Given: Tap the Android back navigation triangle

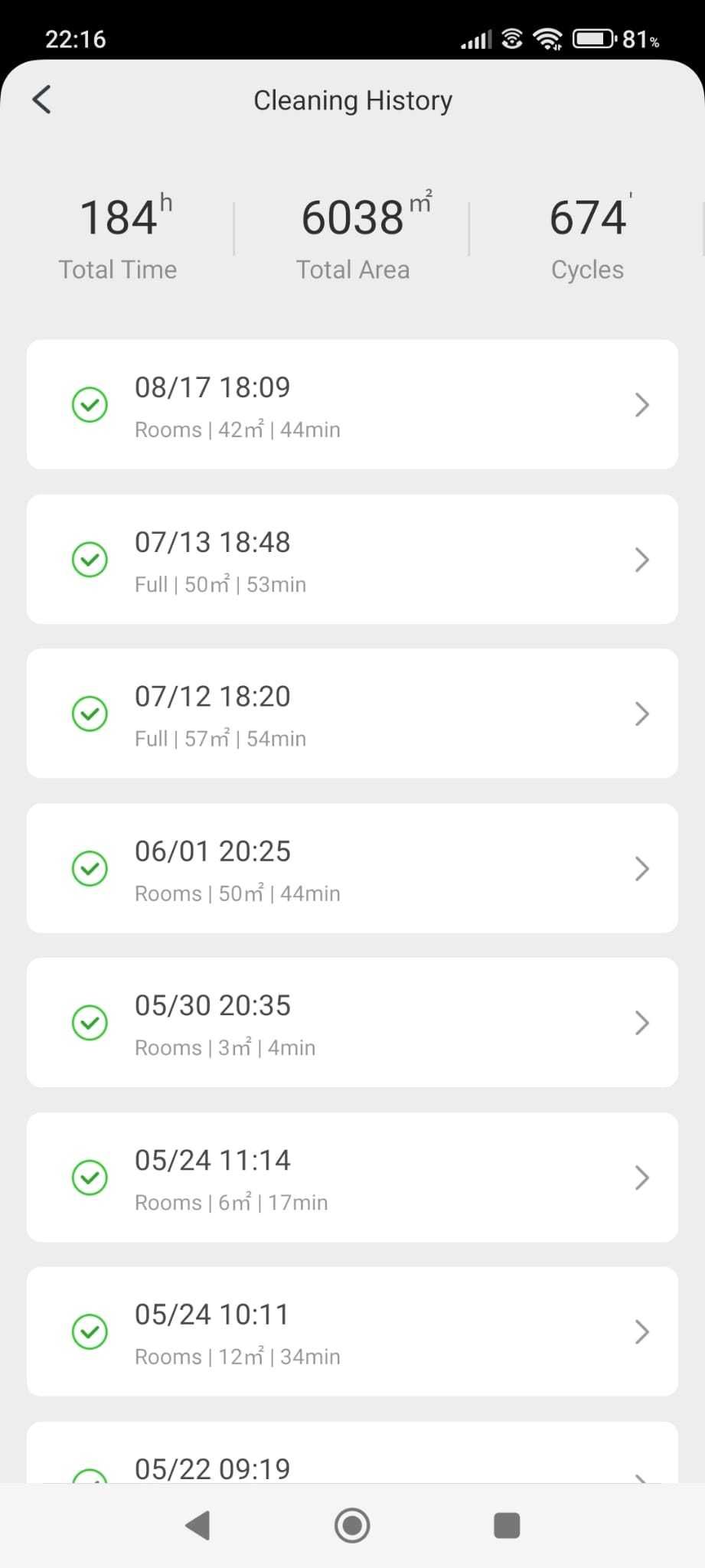Looking at the screenshot, I should tap(197, 1525).
